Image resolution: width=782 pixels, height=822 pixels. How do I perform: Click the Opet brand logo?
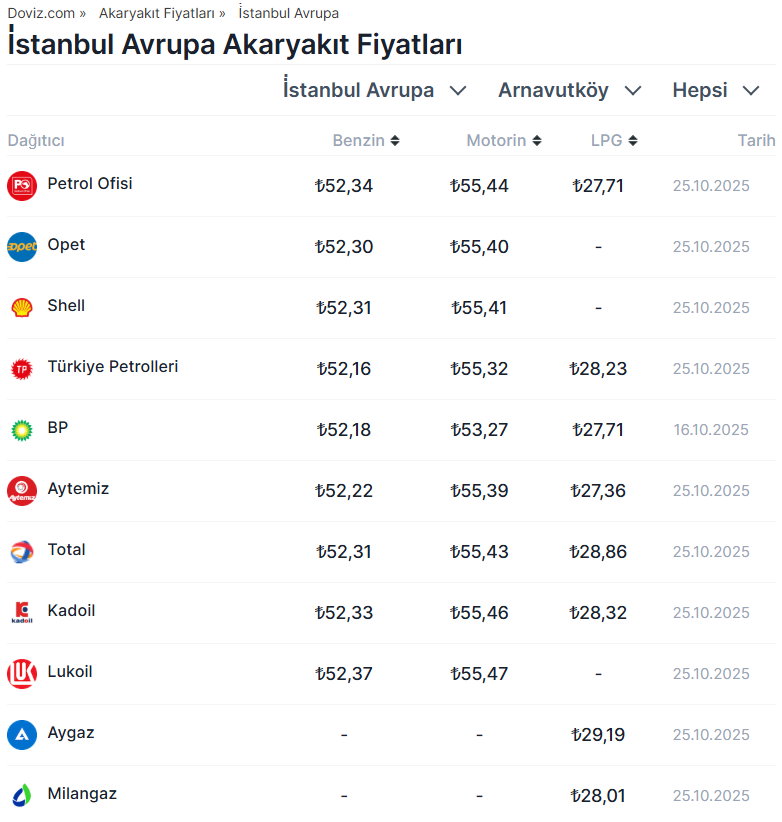click(22, 247)
